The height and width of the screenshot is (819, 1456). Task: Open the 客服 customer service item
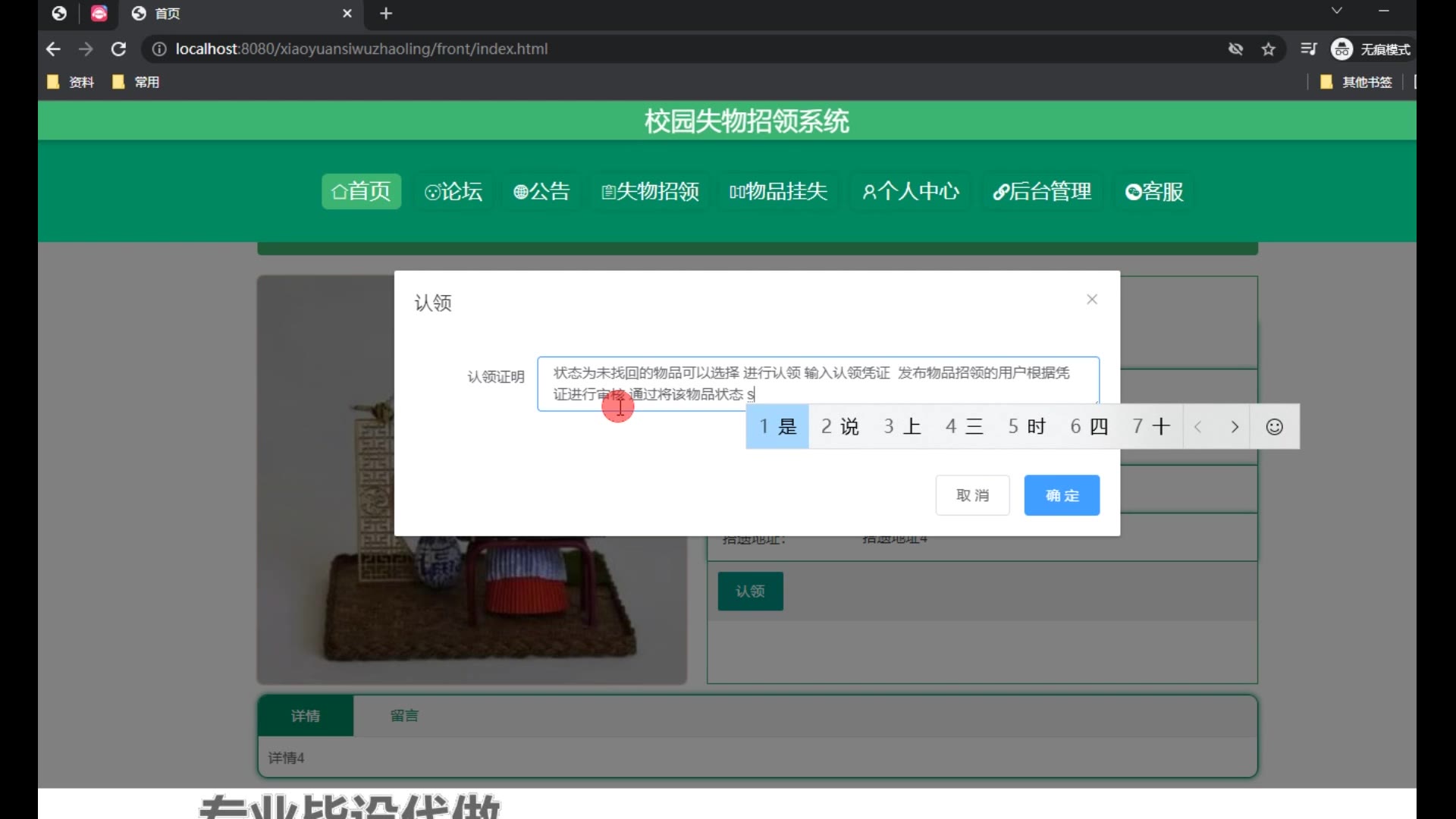[x=1154, y=191]
